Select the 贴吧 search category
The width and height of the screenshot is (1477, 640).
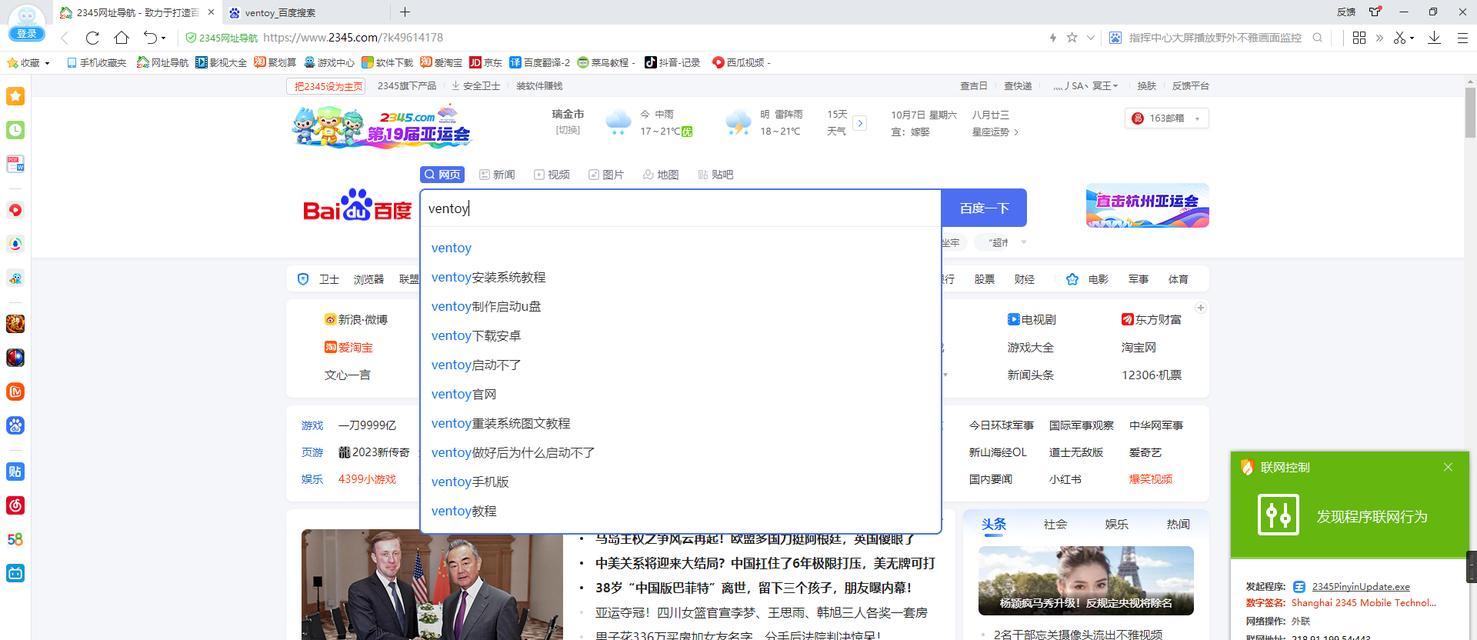tap(716, 175)
